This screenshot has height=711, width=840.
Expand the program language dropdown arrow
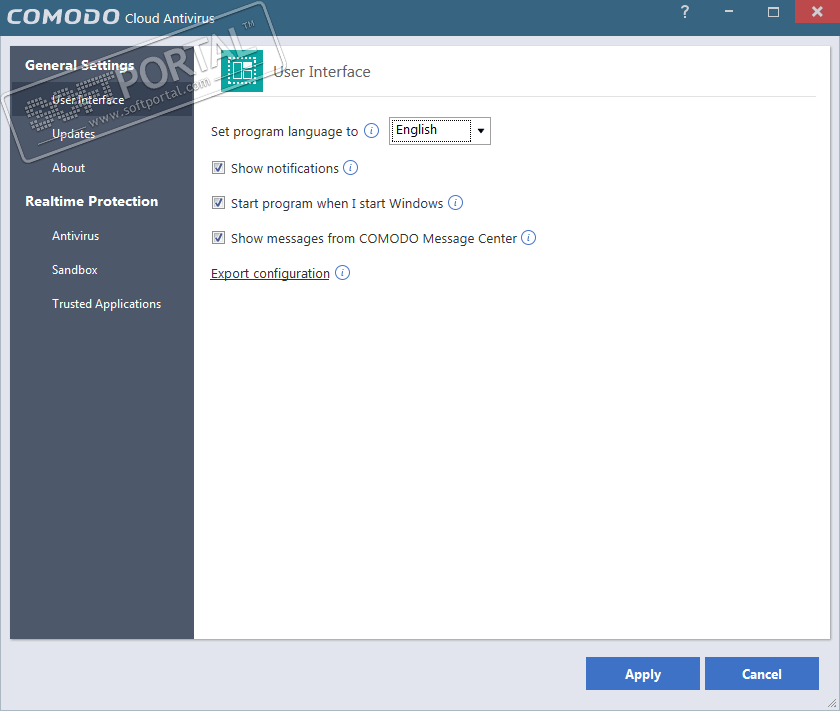click(x=481, y=131)
